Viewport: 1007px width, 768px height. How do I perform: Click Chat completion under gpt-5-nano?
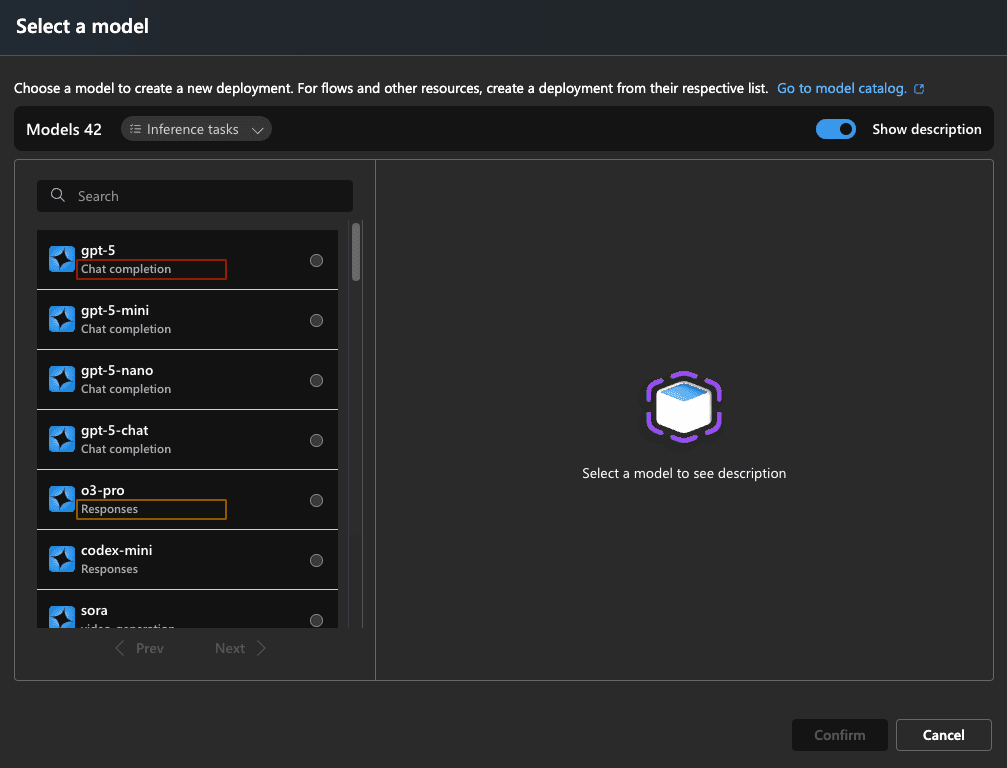tap(126, 389)
